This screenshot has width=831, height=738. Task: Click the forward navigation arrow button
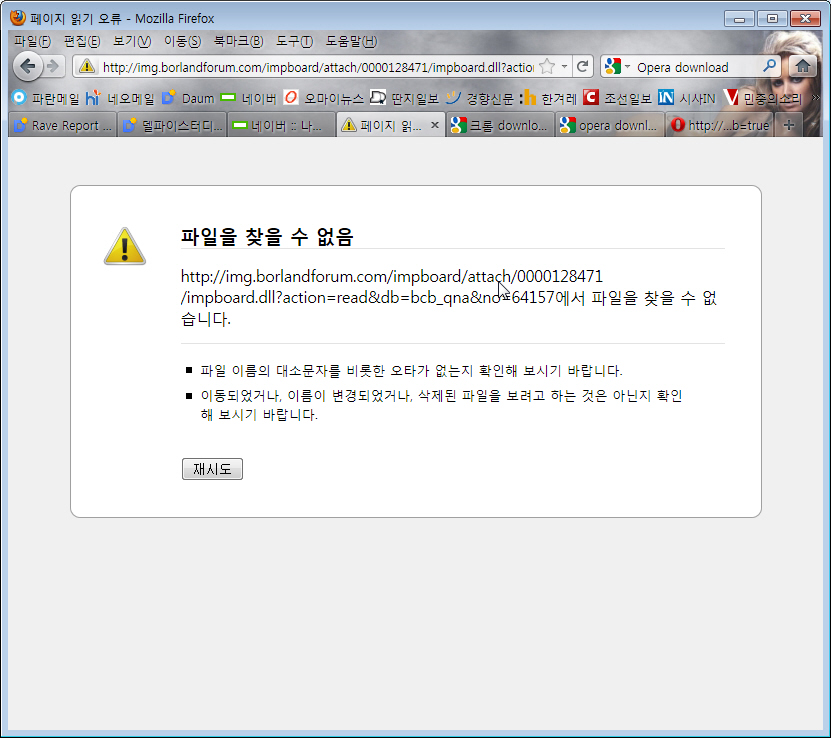[x=54, y=67]
